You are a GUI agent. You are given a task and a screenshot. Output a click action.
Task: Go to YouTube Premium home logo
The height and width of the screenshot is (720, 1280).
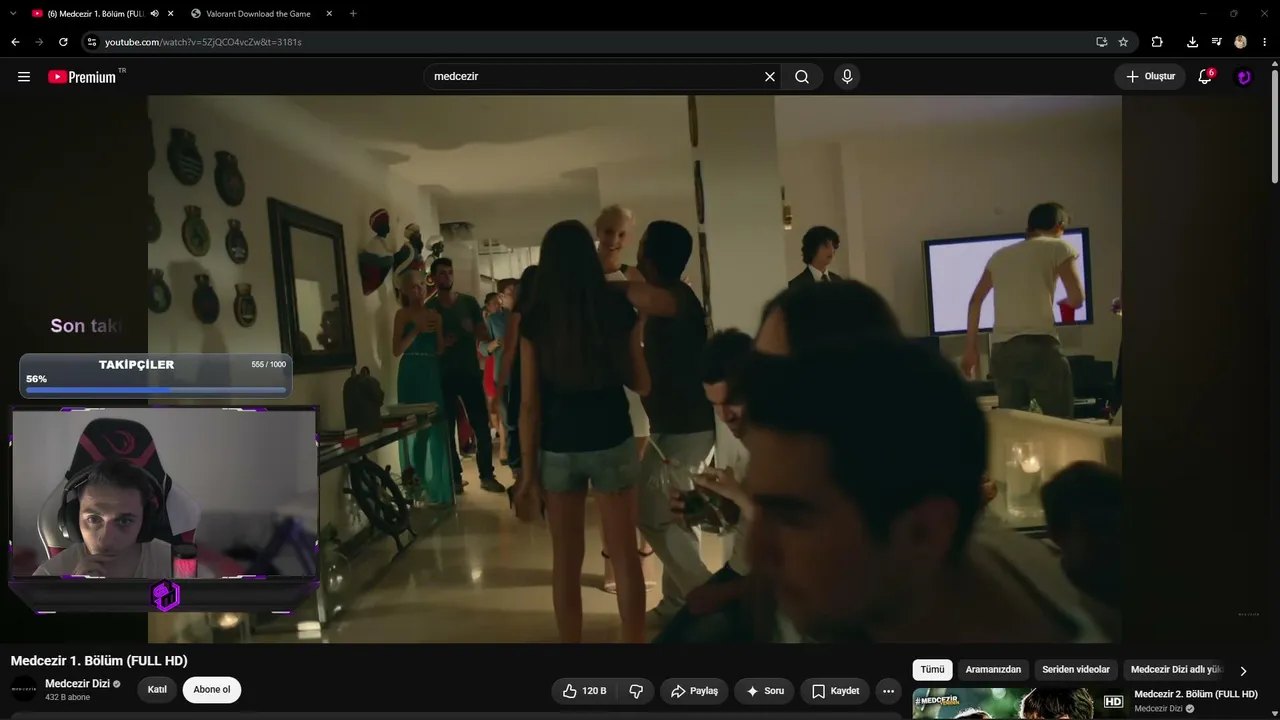pos(82,77)
